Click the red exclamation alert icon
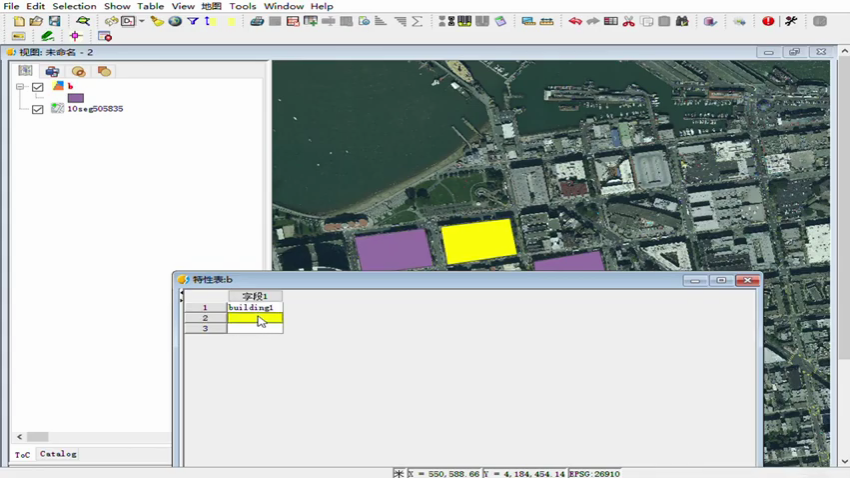Viewport: 850px width, 478px height. [x=768, y=21]
